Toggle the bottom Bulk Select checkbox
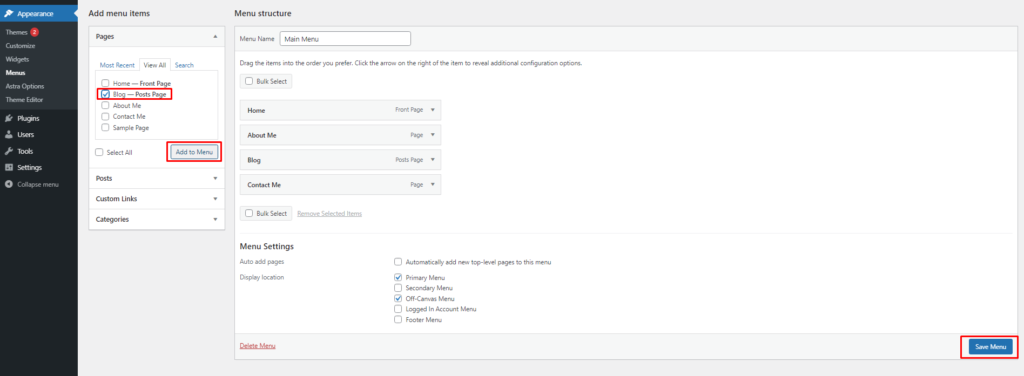The height and width of the screenshot is (376, 1024). [249, 213]
